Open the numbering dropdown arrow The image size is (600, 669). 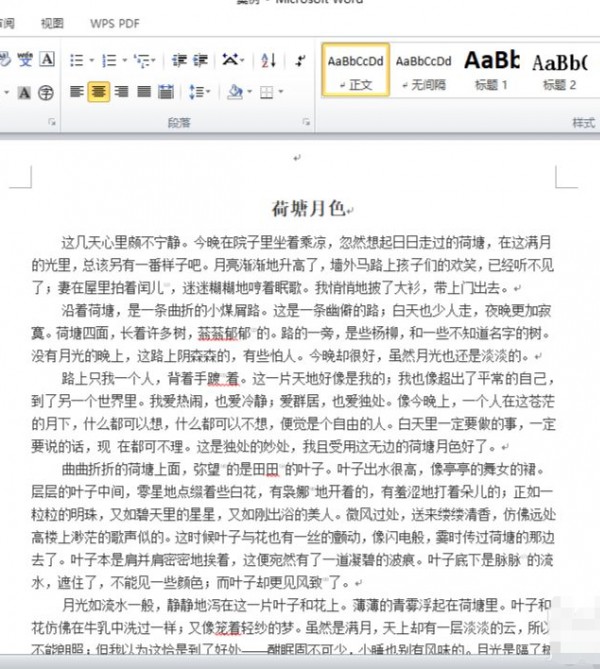pyautogui.click(x=125, y=60)
